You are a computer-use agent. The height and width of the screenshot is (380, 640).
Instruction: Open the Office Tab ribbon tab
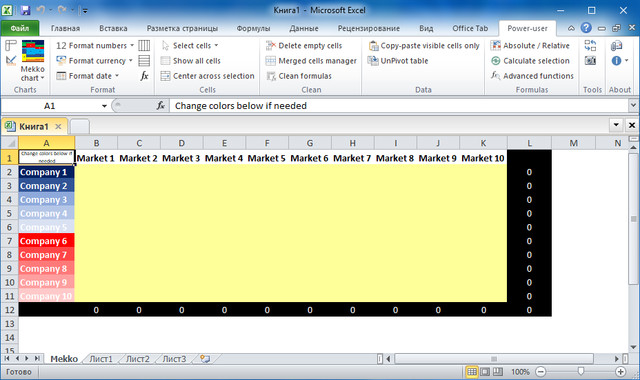point(470,28)
